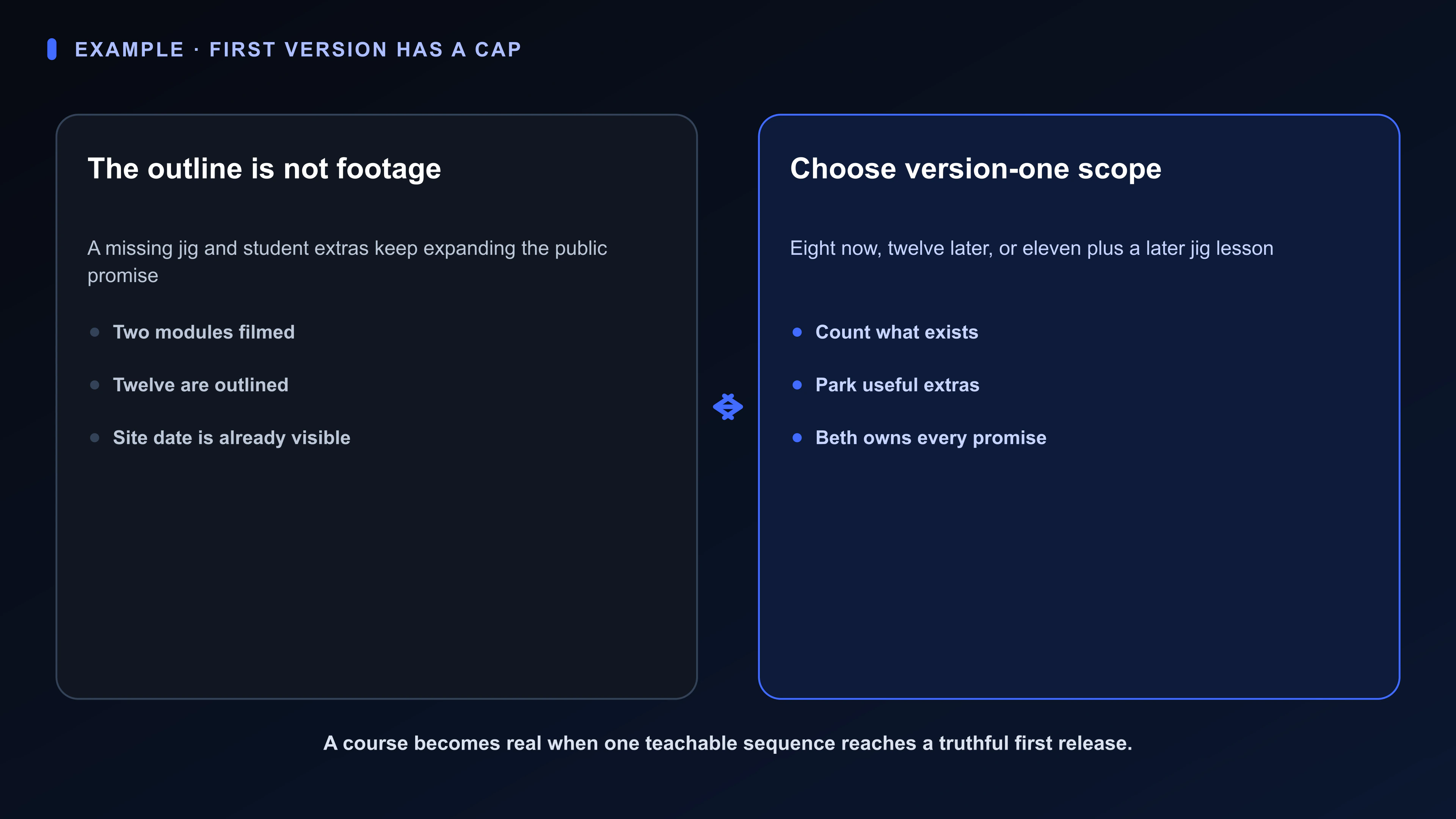
Task: Click the footer sentence about truthful first release
Action: click(x=728, y=743)
